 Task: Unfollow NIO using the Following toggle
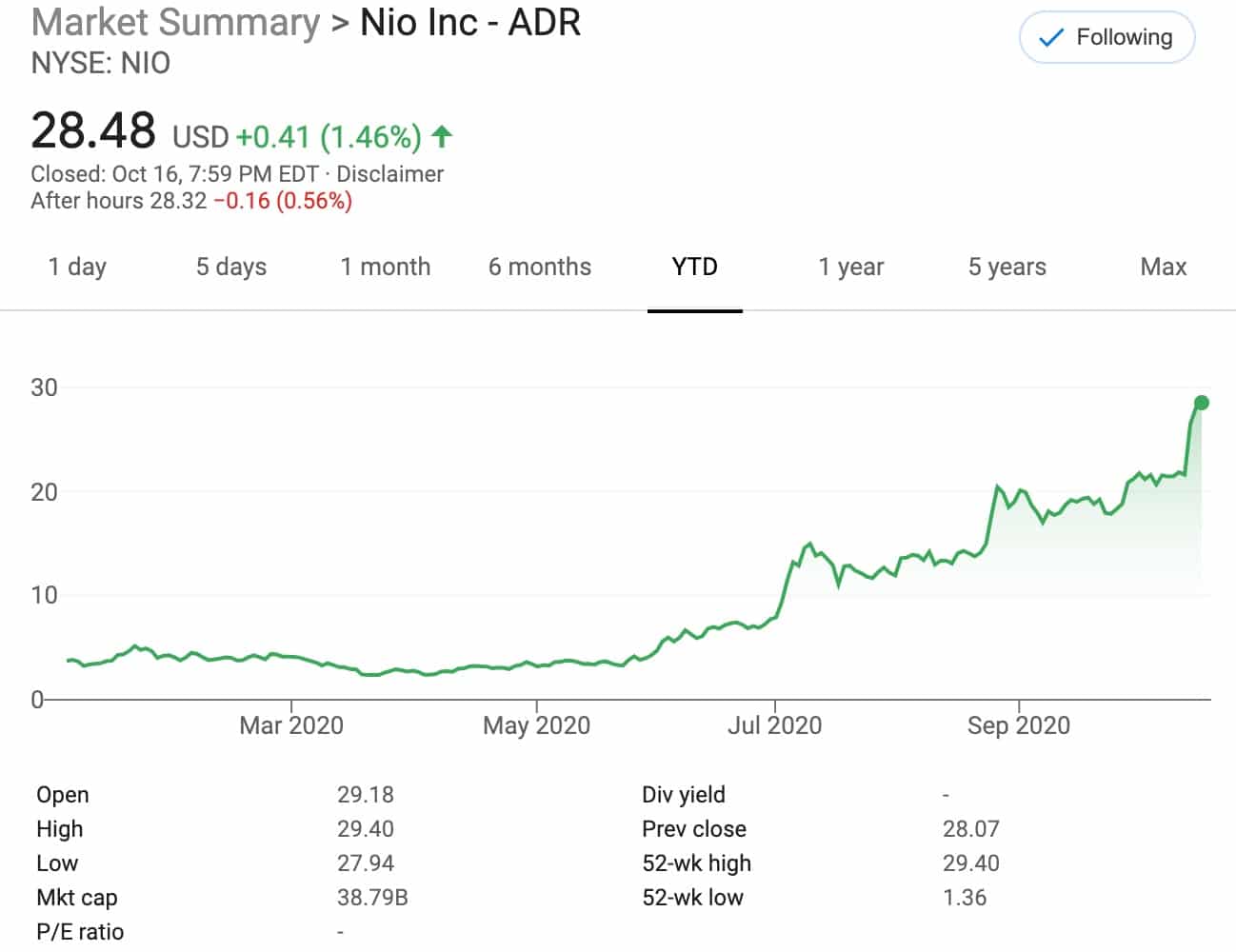[x=1106, y=37]
